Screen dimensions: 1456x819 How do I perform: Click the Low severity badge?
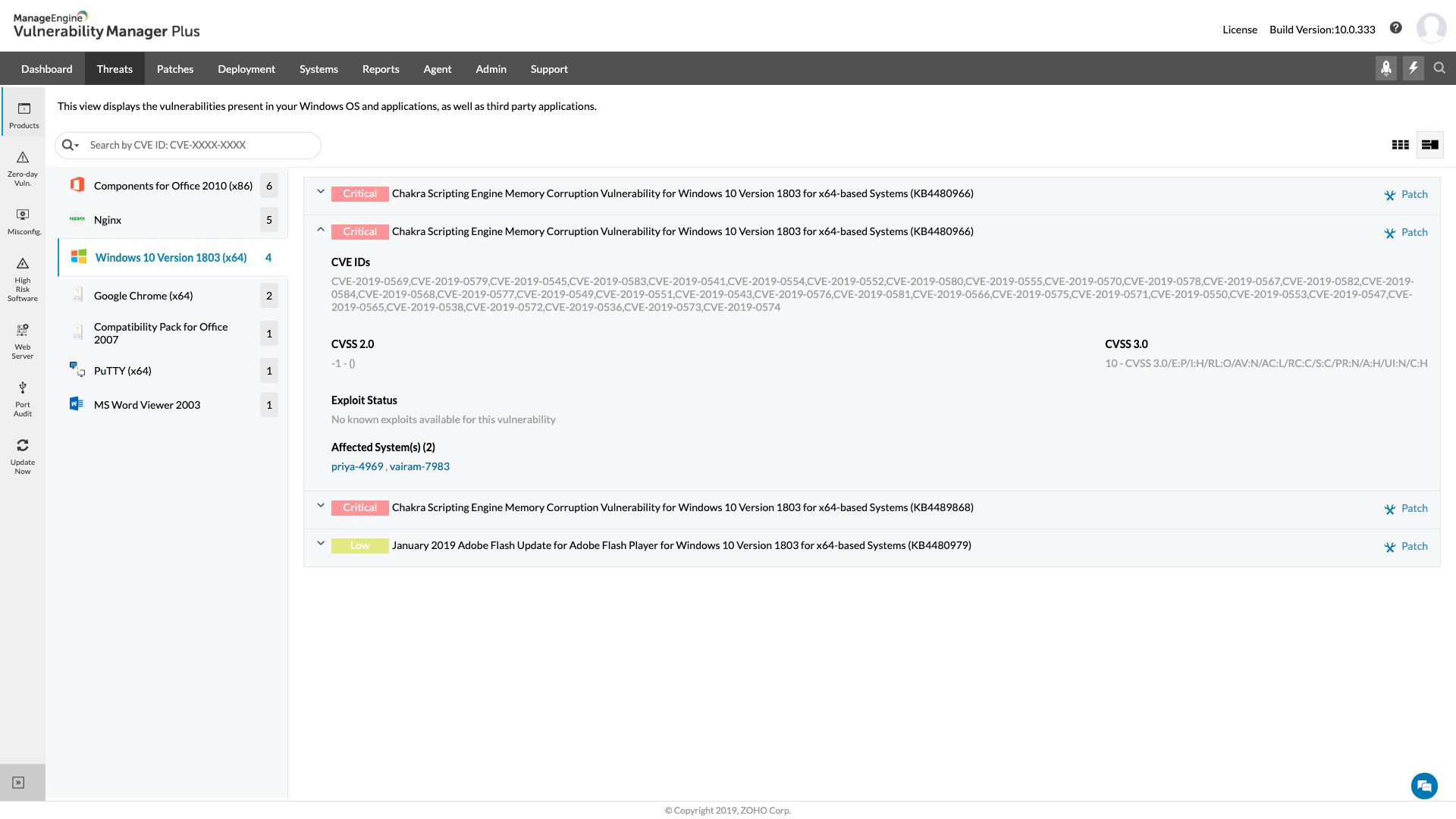(360, 545)
